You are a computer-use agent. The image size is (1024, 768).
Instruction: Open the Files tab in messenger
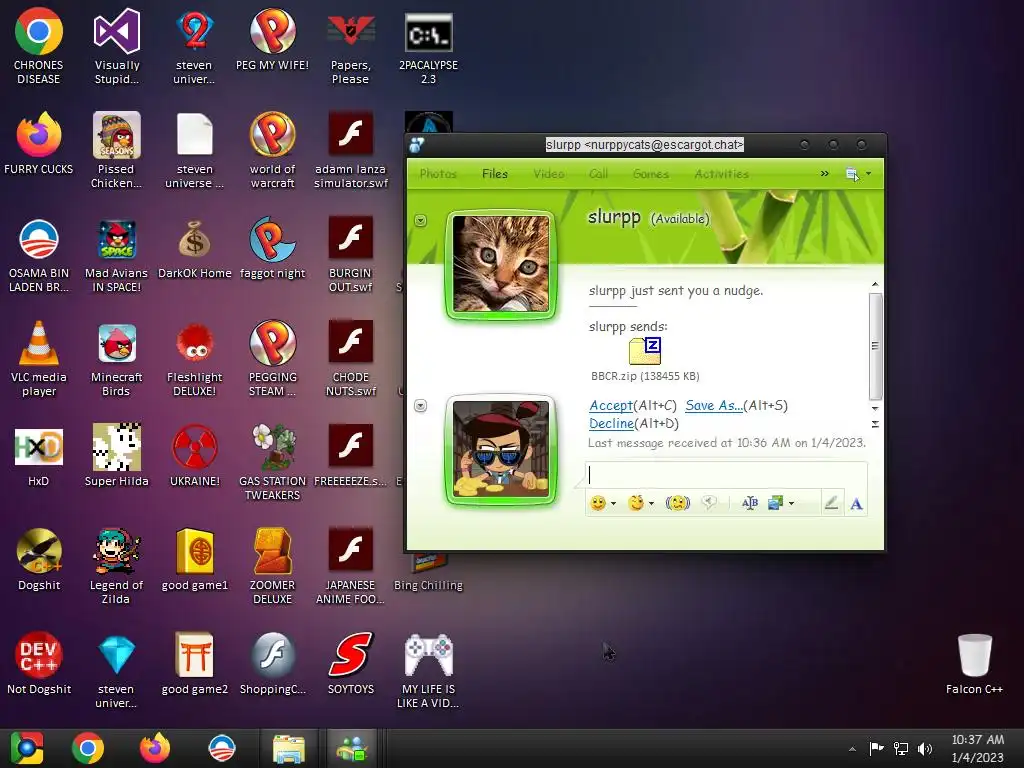point(494,174)
